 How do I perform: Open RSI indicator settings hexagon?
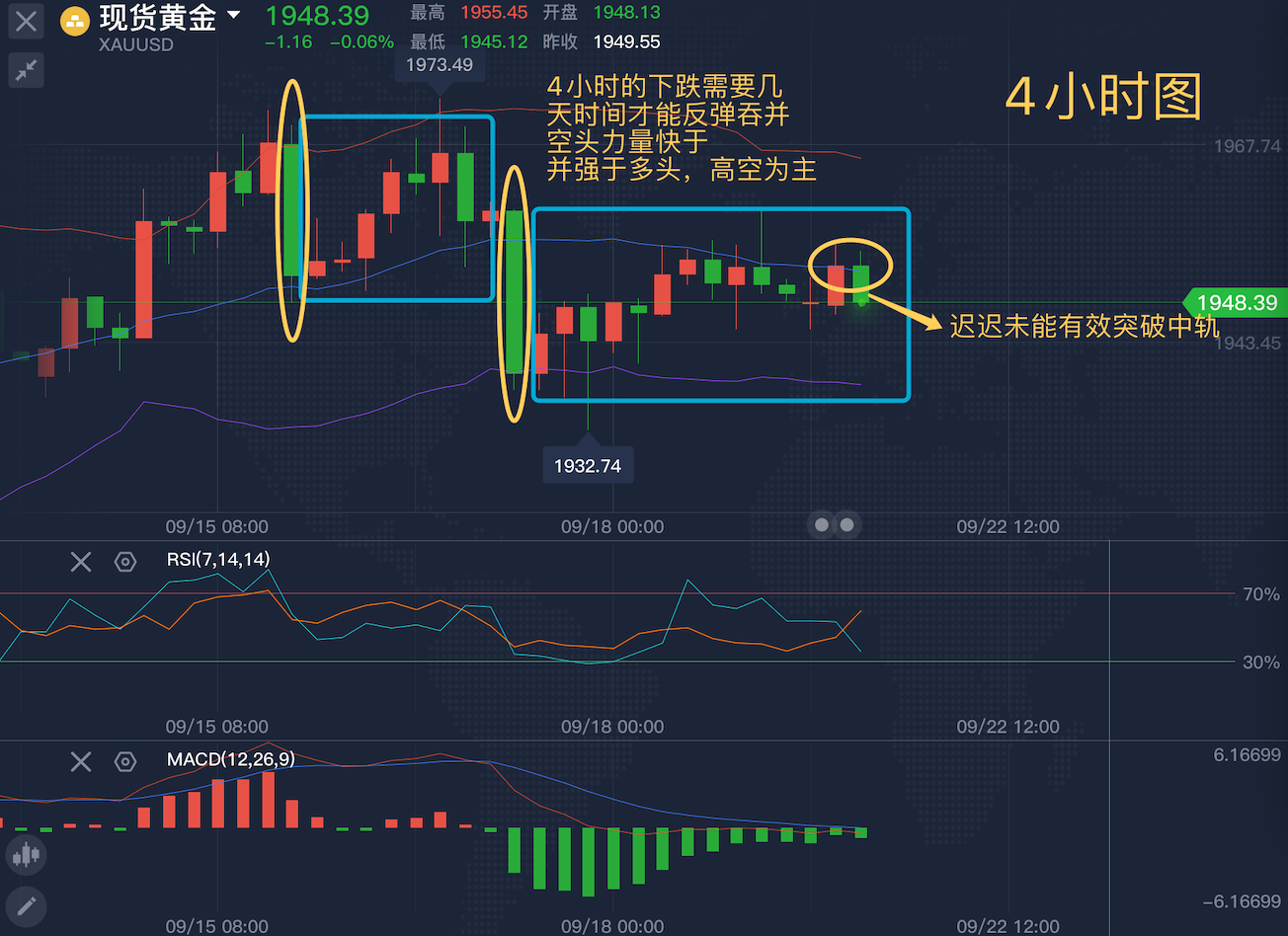(x=125, y=562)
